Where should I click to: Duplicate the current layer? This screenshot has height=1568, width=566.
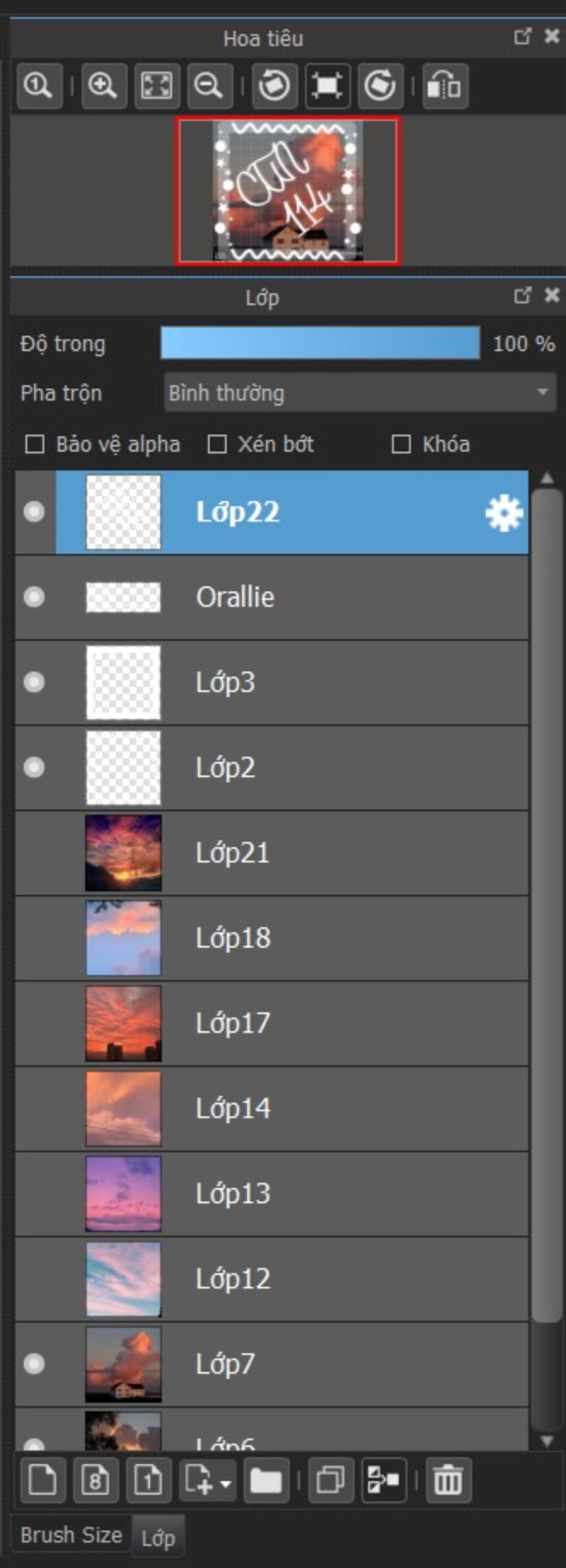tap(331, 1479)
